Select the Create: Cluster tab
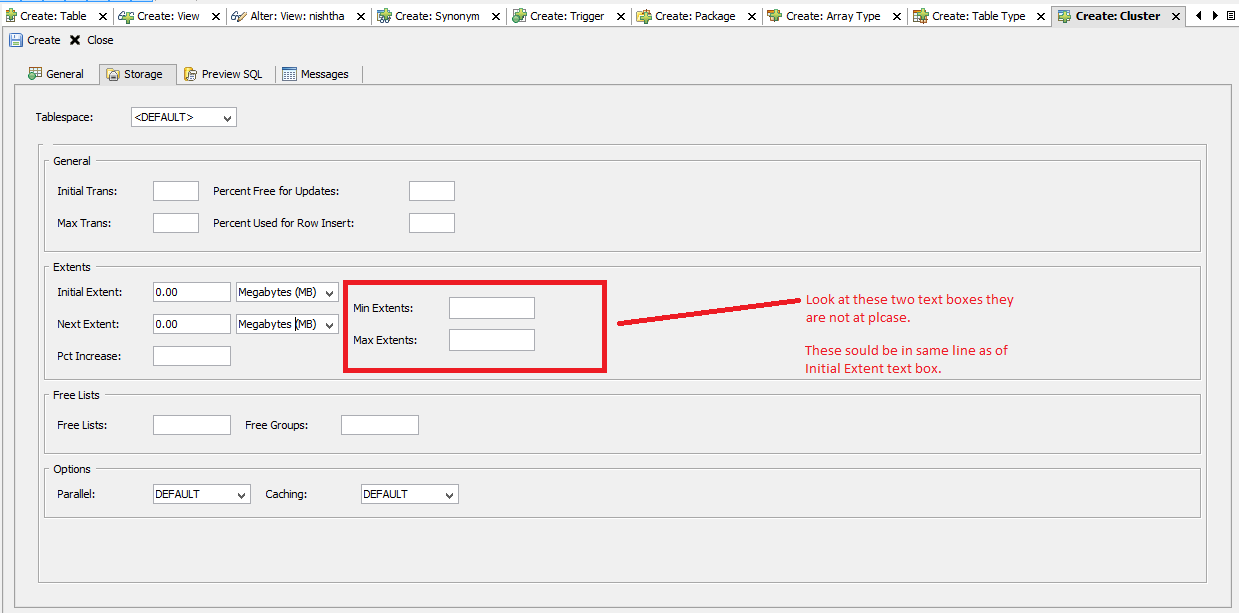Viewport: 1239px width, 613px height. [x=1117, y=16]
